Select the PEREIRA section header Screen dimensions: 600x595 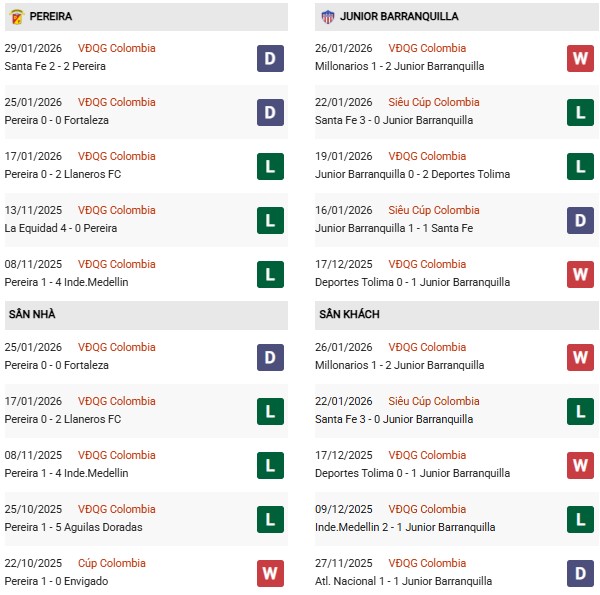[x=49, y=17]
